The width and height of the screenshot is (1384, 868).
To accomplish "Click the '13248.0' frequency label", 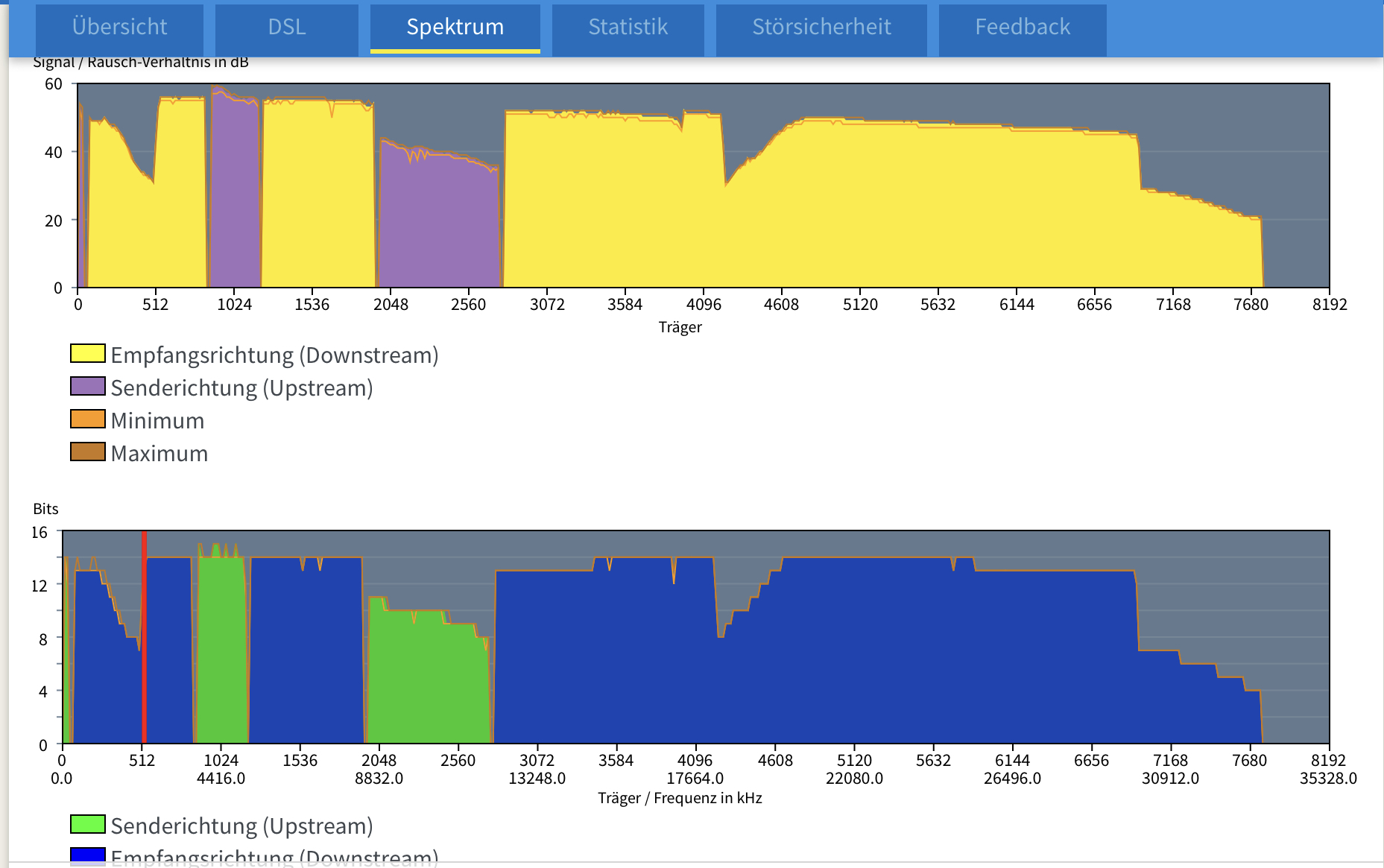I will click(x=537, y=779).
